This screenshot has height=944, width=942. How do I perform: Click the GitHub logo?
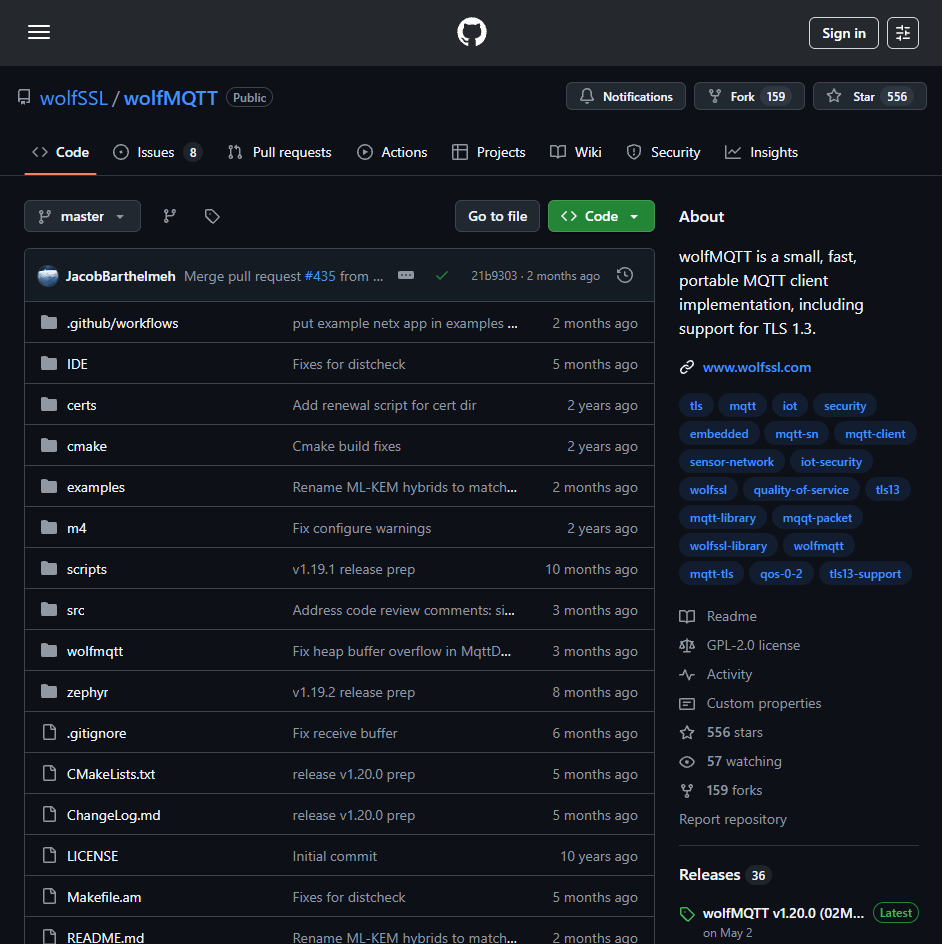click(x=471, y=32)
